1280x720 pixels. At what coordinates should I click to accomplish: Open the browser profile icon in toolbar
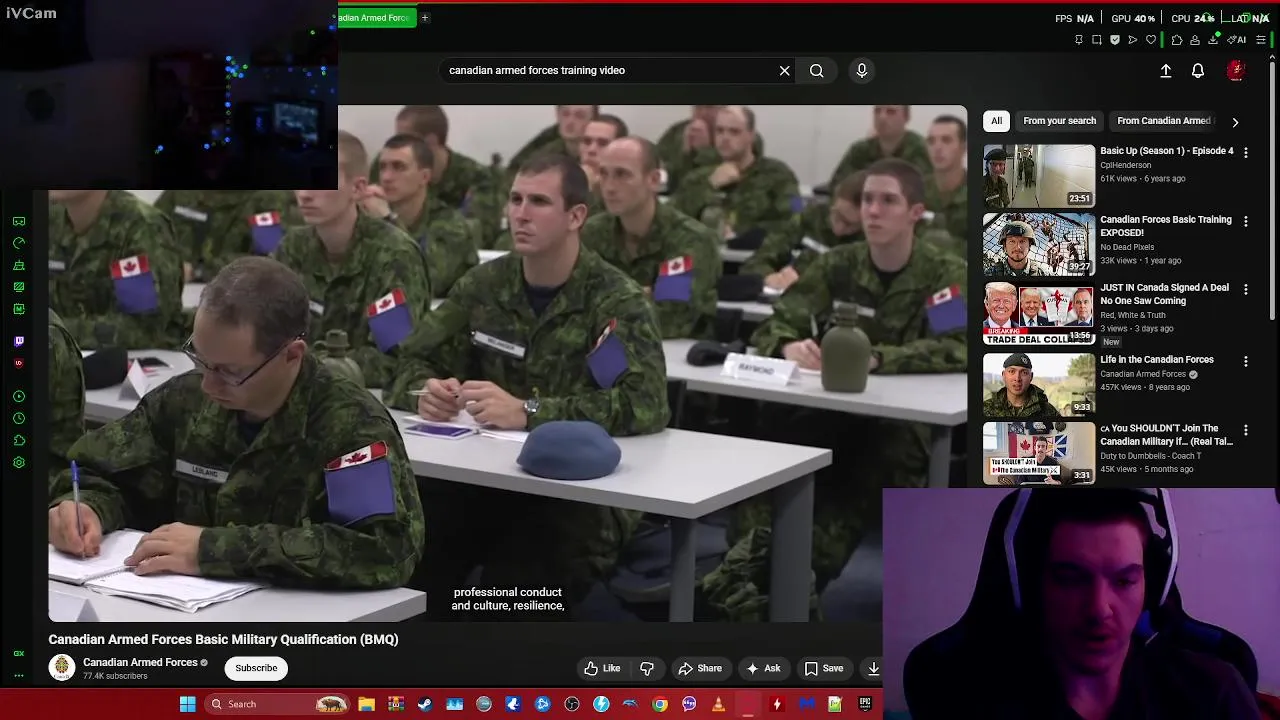coord(1195,40)
